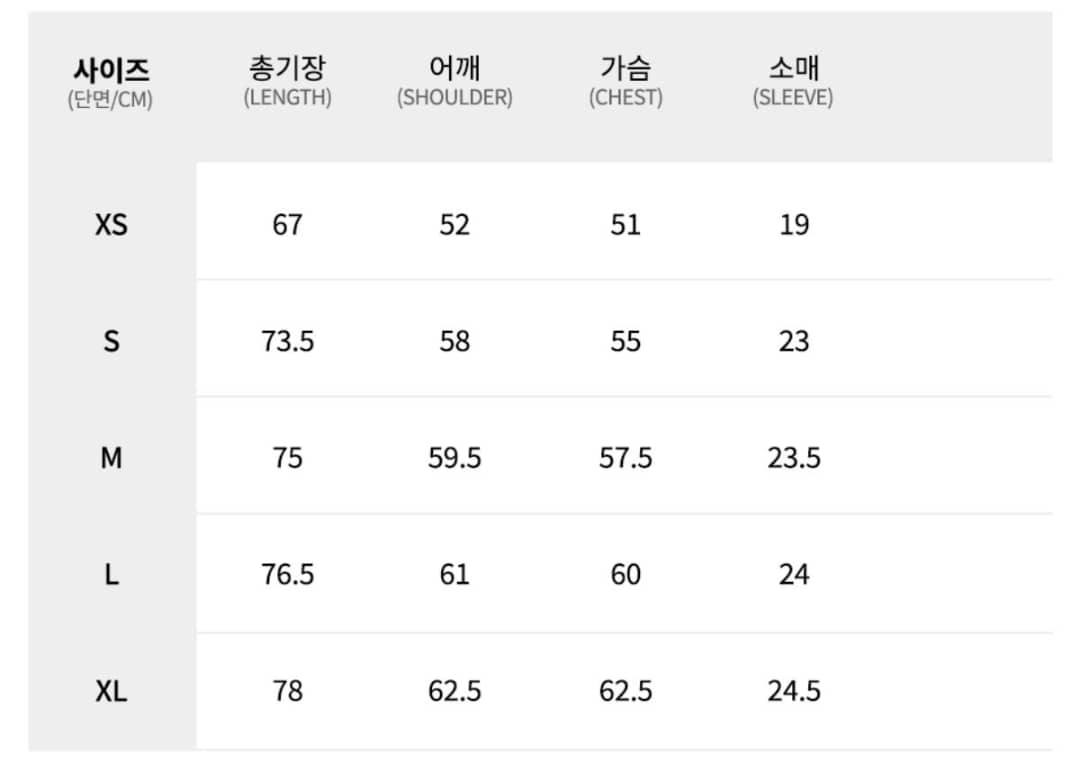Click the L size row label
The width and height of the screenshot is (1080, 770).
click(111, 575)
